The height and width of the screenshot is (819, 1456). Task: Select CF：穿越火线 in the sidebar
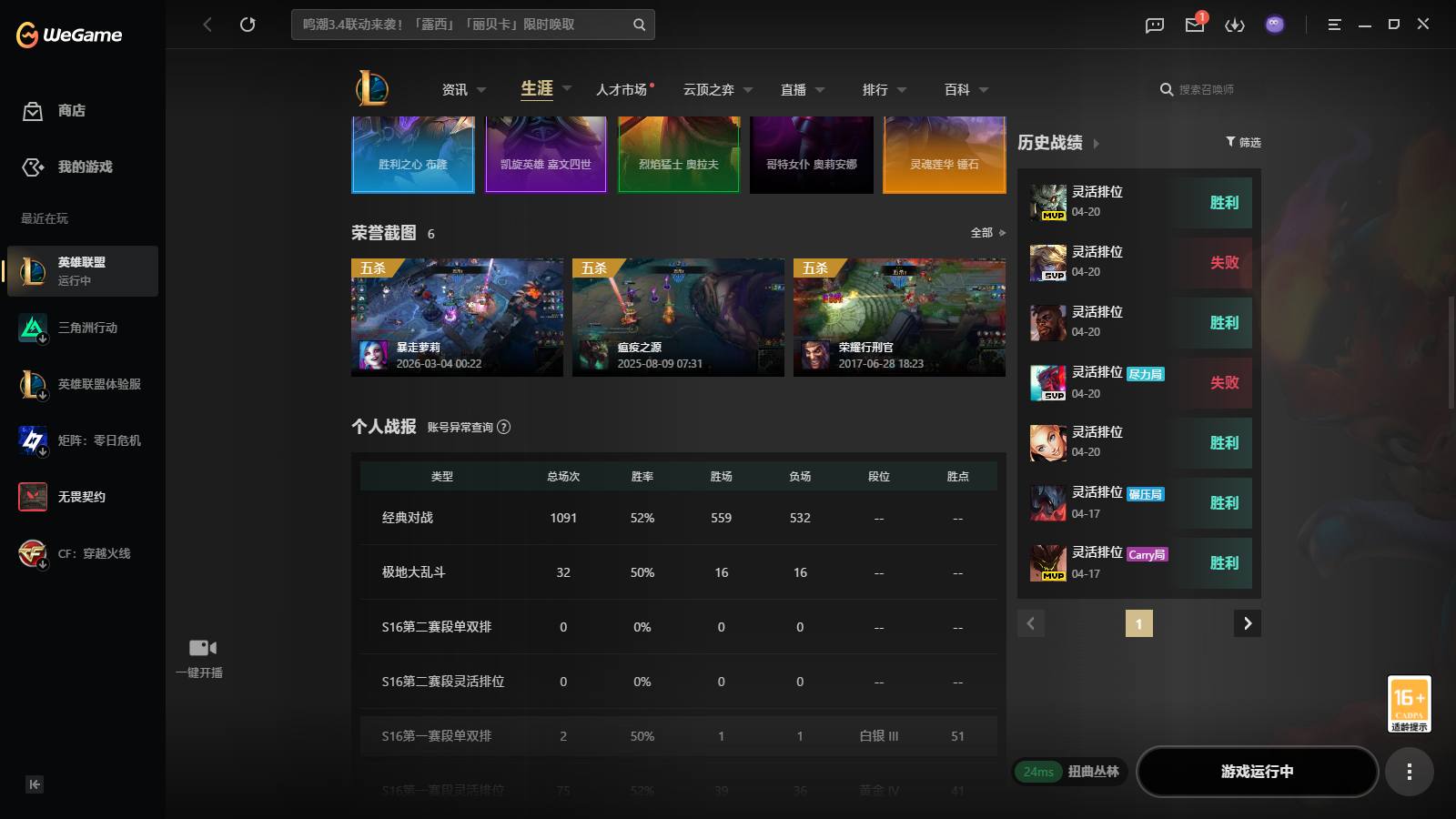(83, 553)
